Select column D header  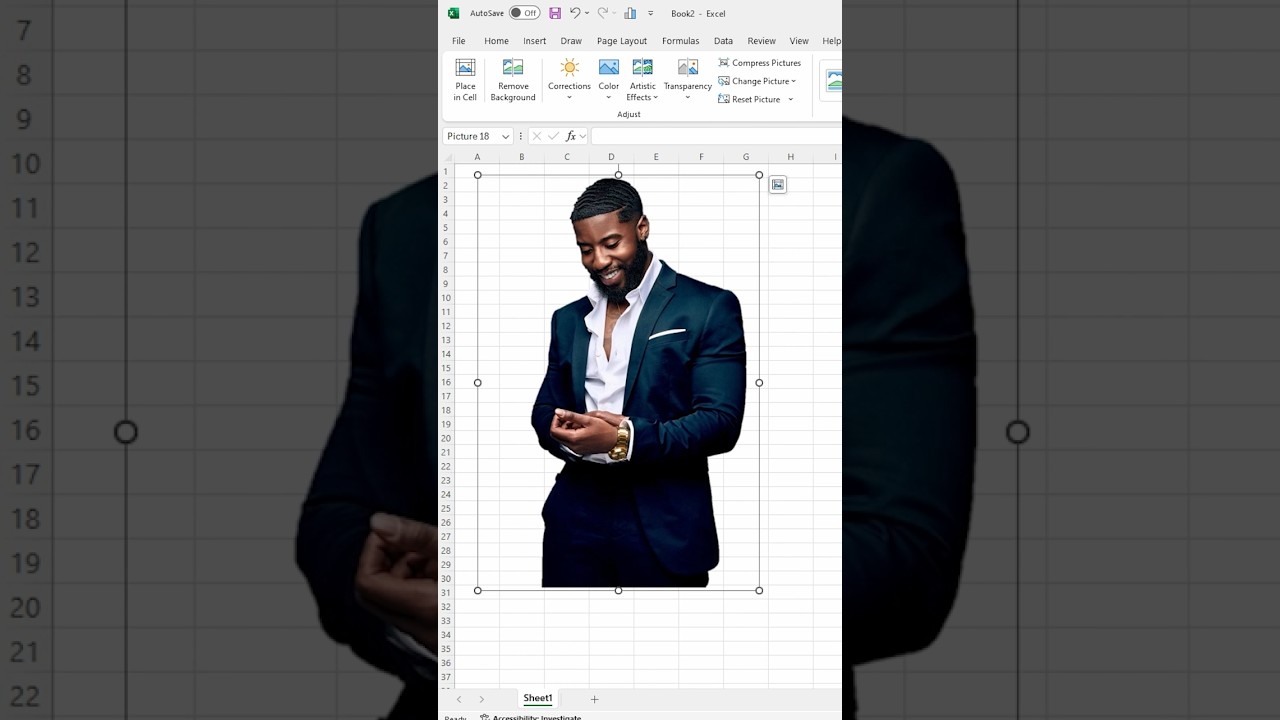(611, 157)
